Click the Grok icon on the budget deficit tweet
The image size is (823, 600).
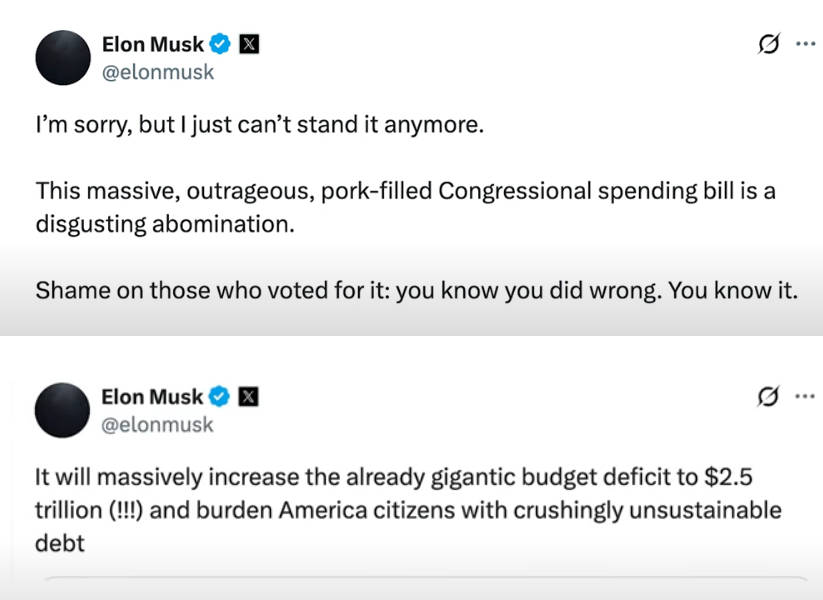tap(768, 396)
